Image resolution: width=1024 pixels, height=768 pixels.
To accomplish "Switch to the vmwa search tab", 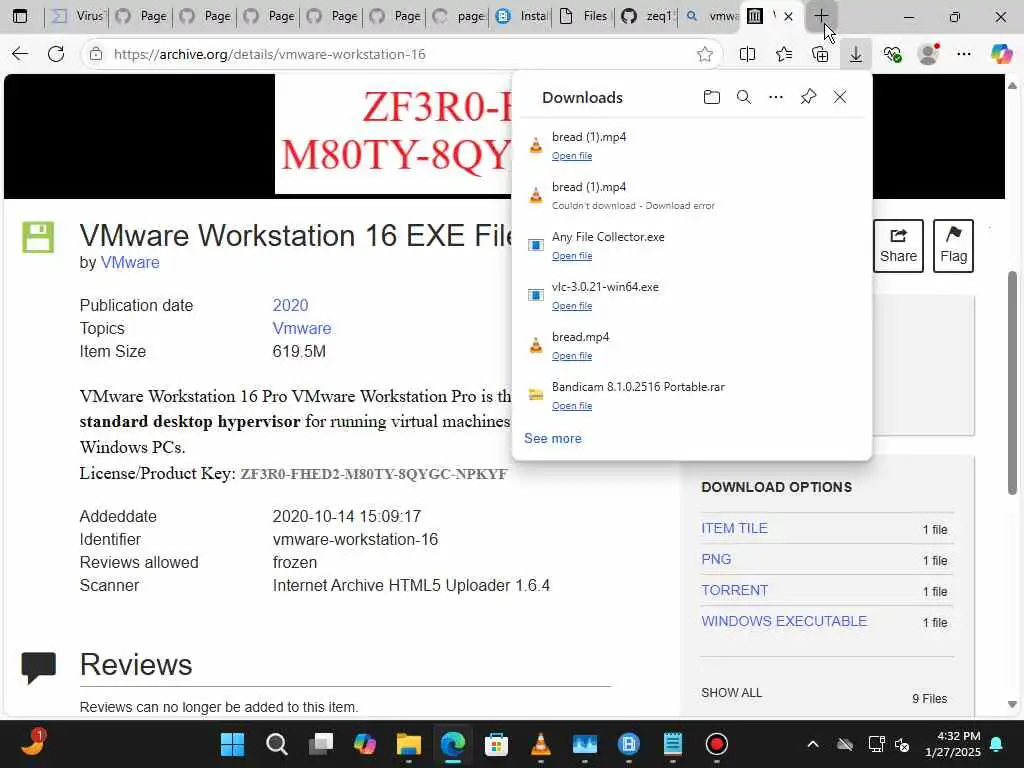I will pyautogui.click(x=710, y=16).
